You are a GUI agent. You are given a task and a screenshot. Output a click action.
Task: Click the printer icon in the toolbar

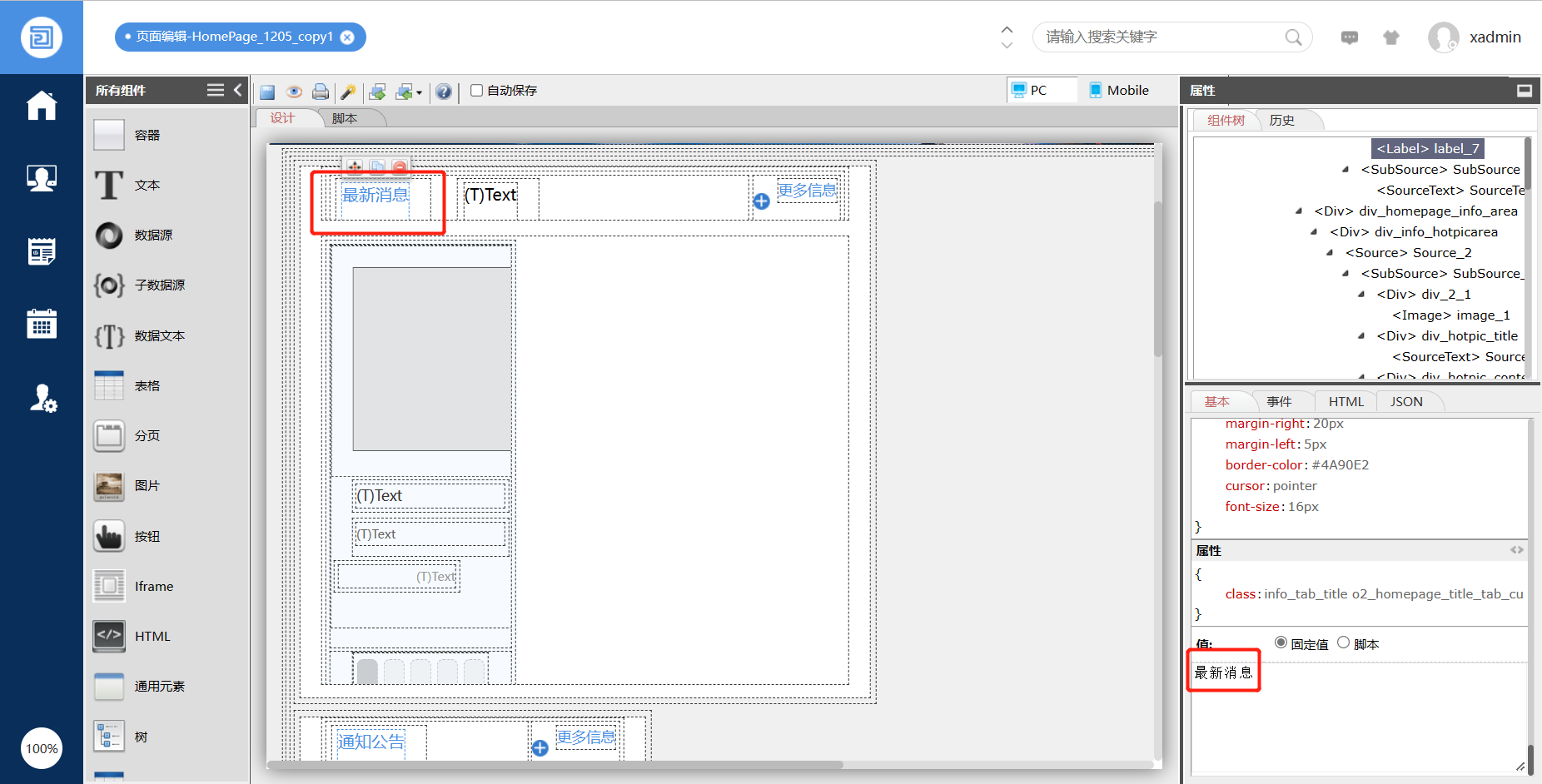(x=321, y=92)
